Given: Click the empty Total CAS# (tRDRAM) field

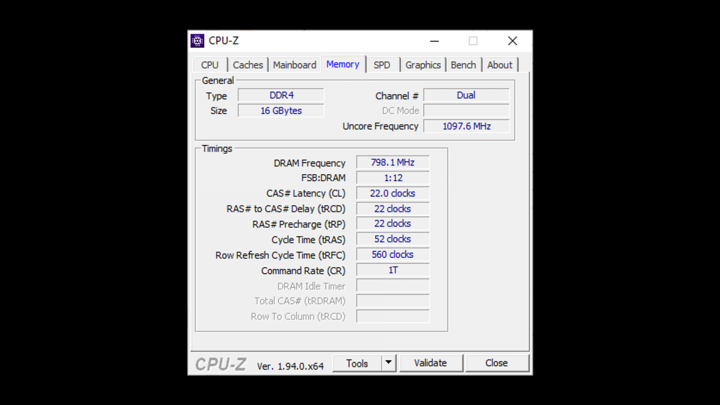Looking at the screenshot, I should click(393, 301).
